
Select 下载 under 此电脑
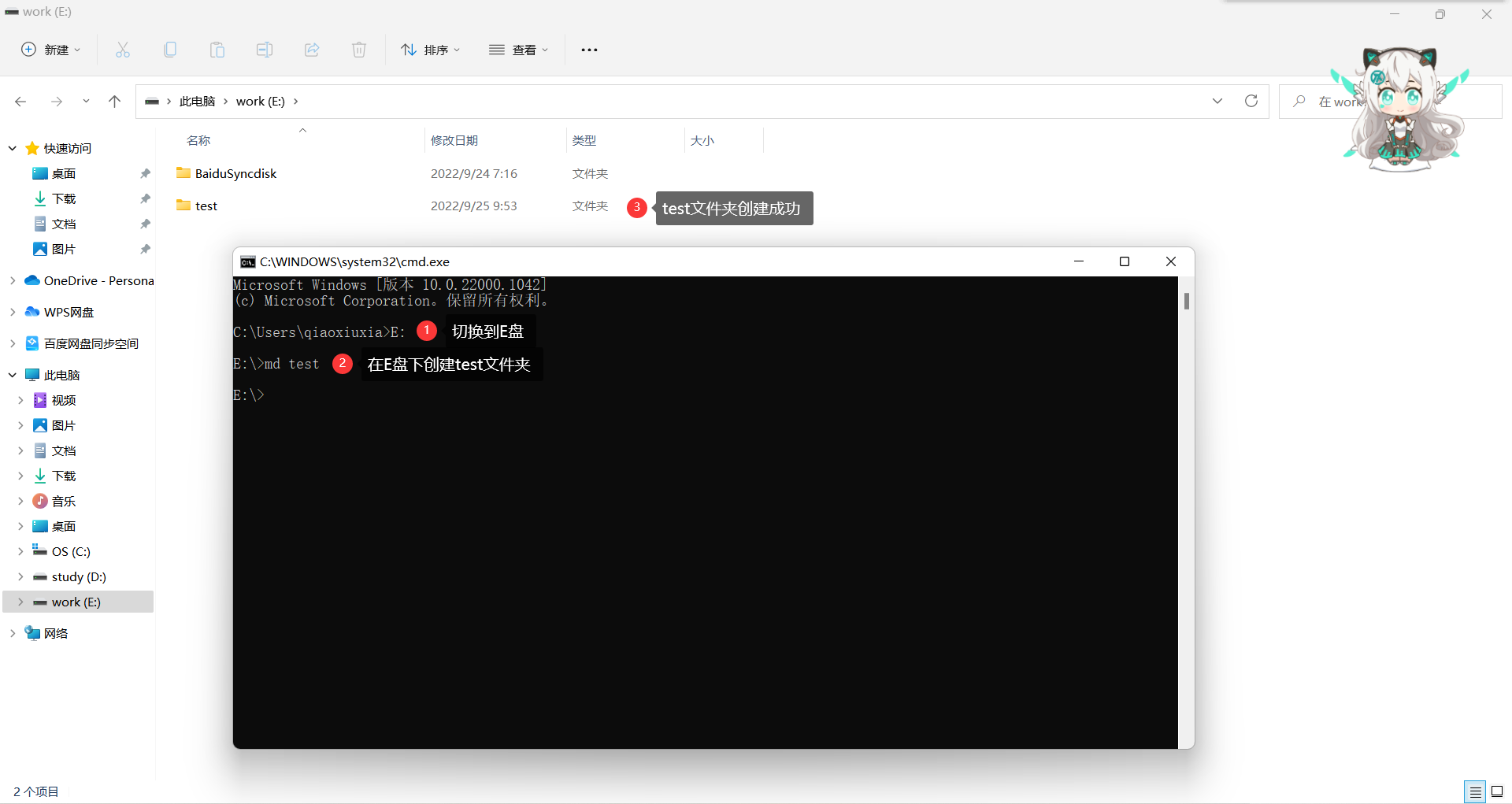(x=54, y=476)
